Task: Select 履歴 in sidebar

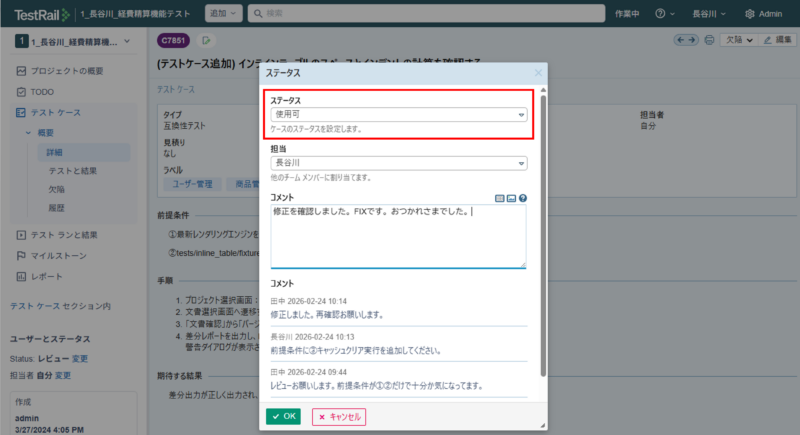Action: (56, 208)
